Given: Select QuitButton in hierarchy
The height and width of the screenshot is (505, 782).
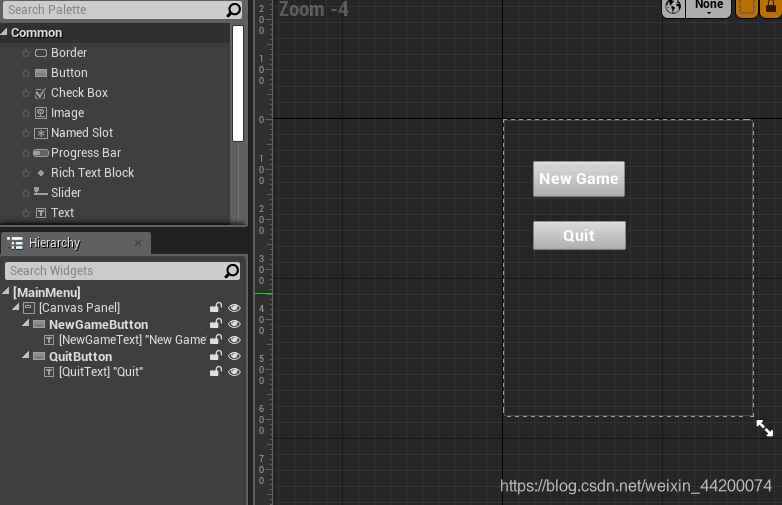Looking at the screenshot, I should click(81, 356).
